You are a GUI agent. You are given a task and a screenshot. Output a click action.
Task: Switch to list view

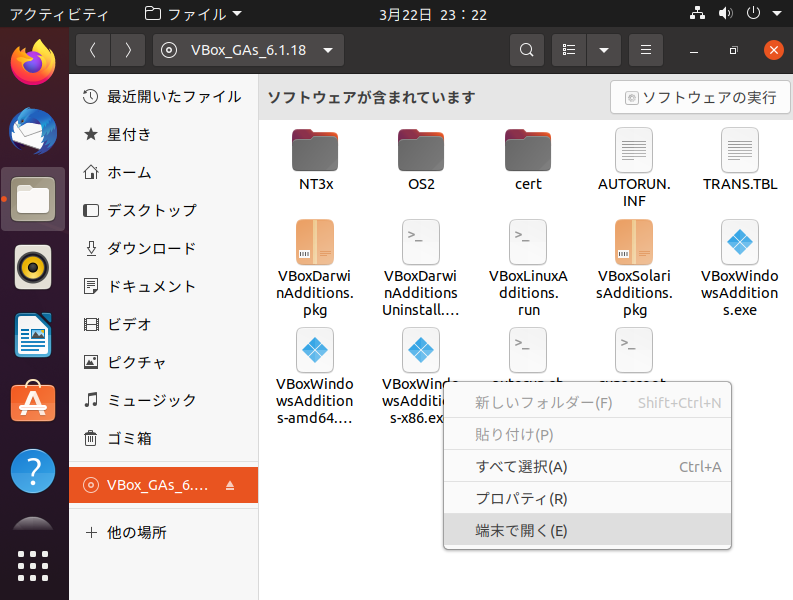[569, 50]
